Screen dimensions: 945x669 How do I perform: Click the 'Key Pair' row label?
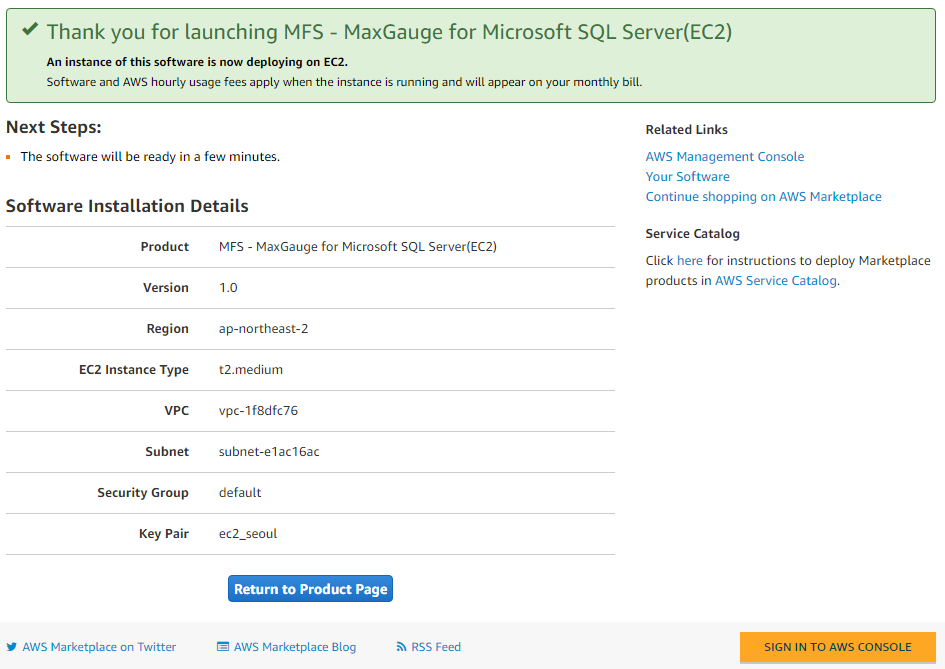tap(164, 533)
